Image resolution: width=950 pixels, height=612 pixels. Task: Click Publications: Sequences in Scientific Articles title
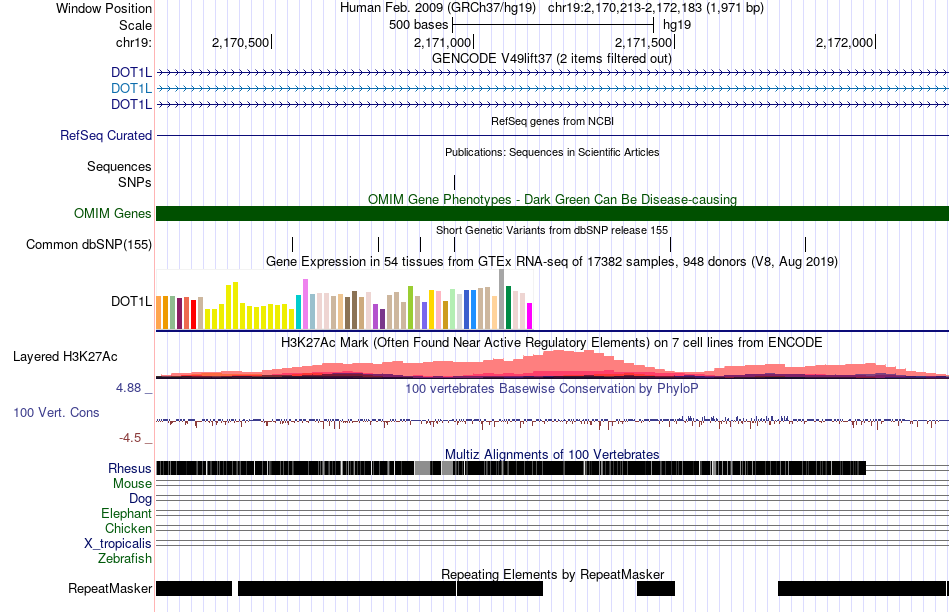[552, 152]
